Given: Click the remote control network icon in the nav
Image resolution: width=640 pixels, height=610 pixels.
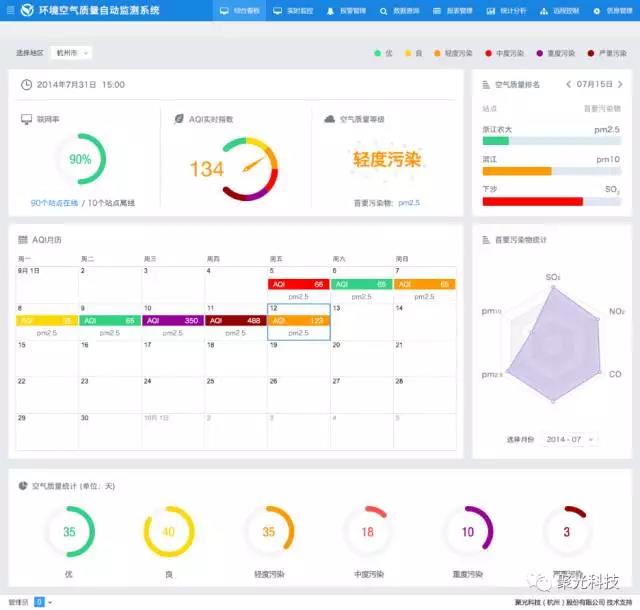Looking at the screenshot, I should pyautogui.click(x=544, y=11).
